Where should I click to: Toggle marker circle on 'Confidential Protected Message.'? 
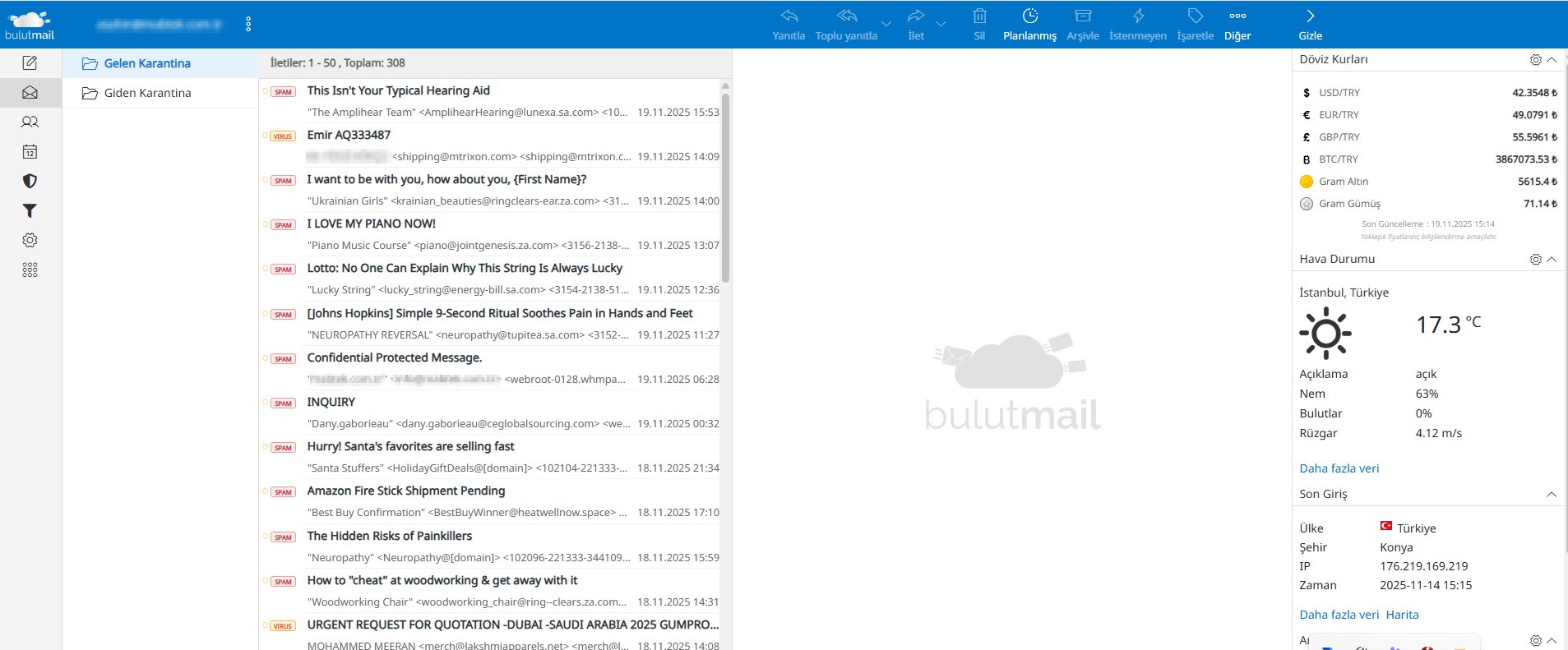tap(265, 358)
